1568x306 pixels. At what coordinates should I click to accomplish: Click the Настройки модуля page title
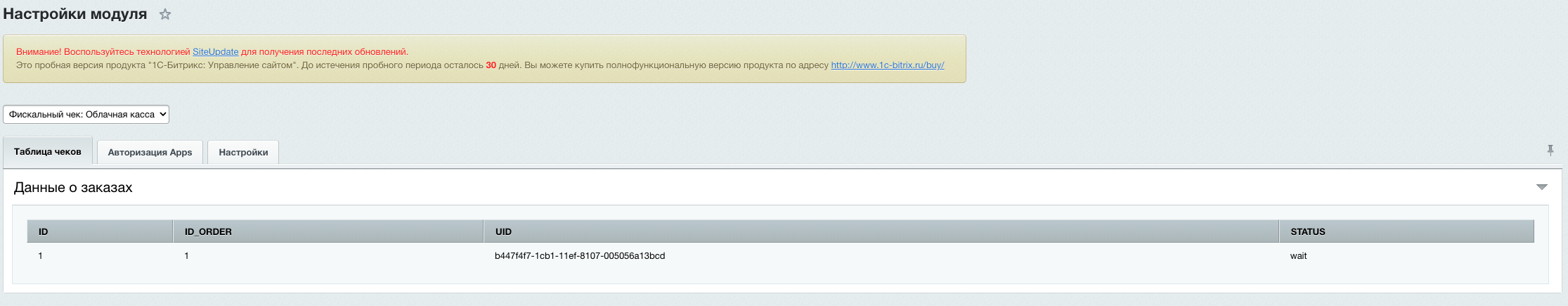(75, 14)
